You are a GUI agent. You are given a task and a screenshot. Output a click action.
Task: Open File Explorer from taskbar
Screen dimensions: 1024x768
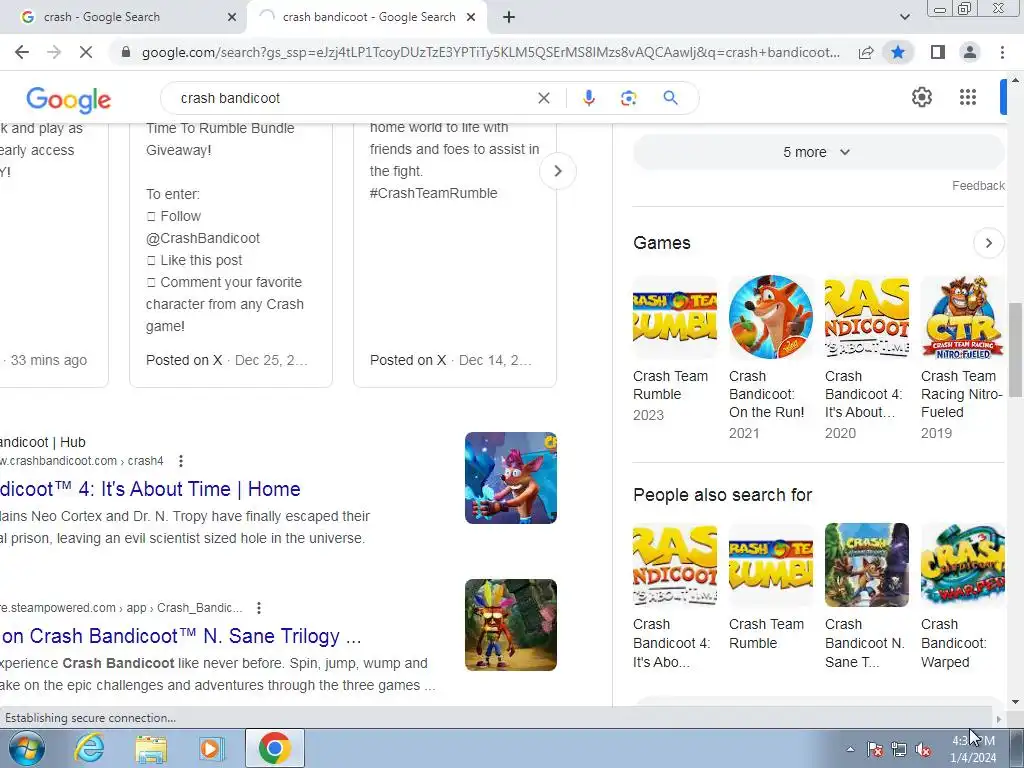click(x=151, y=748)
